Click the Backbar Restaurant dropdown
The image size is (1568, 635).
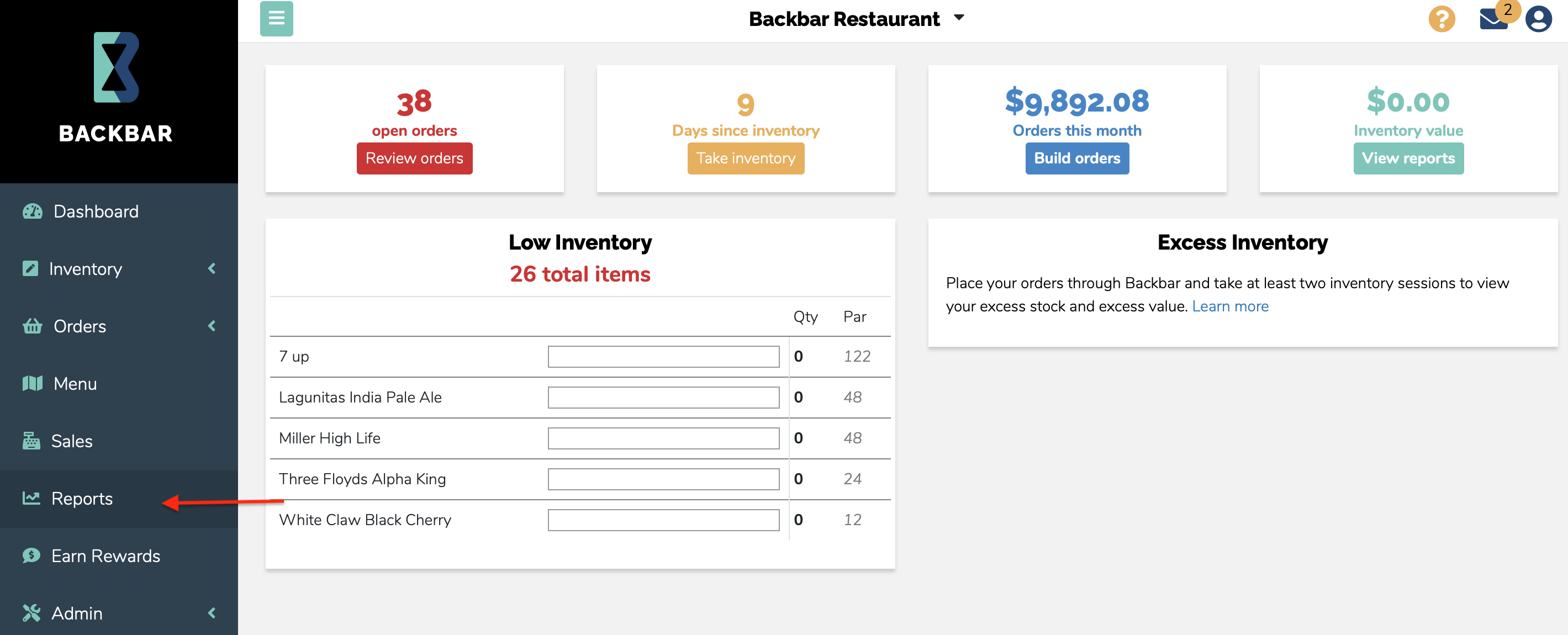point(855,19)
